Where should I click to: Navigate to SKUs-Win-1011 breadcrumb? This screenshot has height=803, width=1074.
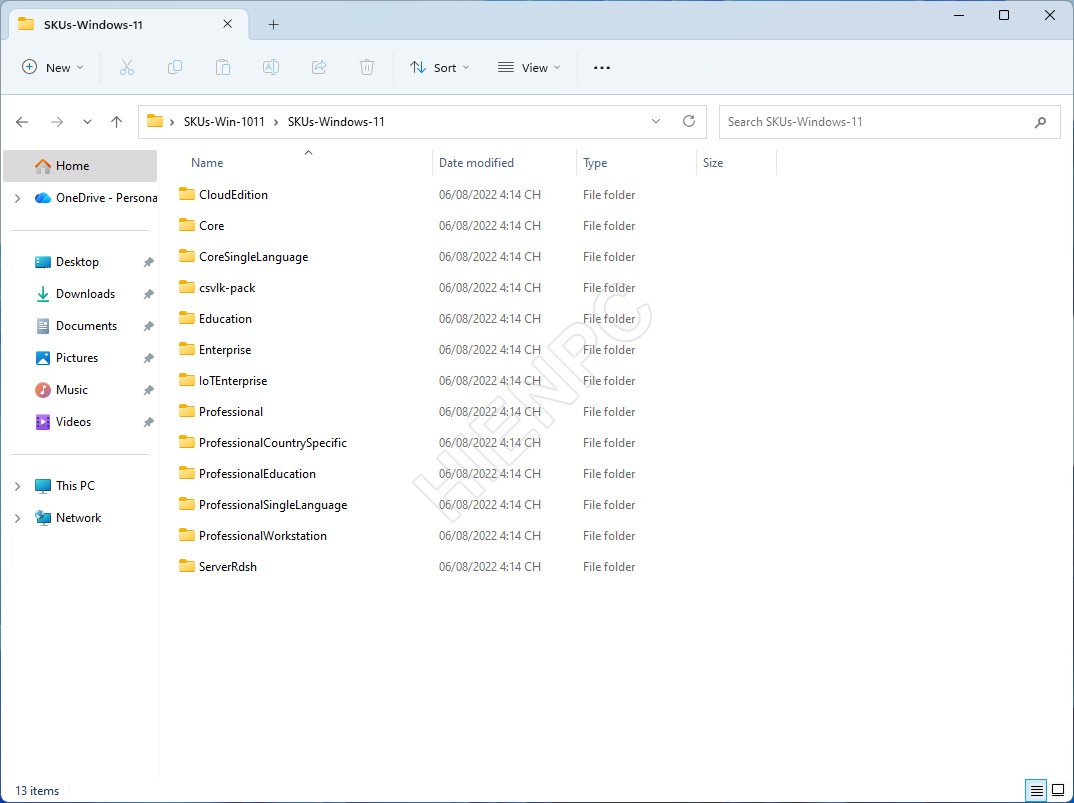point(224,122)
